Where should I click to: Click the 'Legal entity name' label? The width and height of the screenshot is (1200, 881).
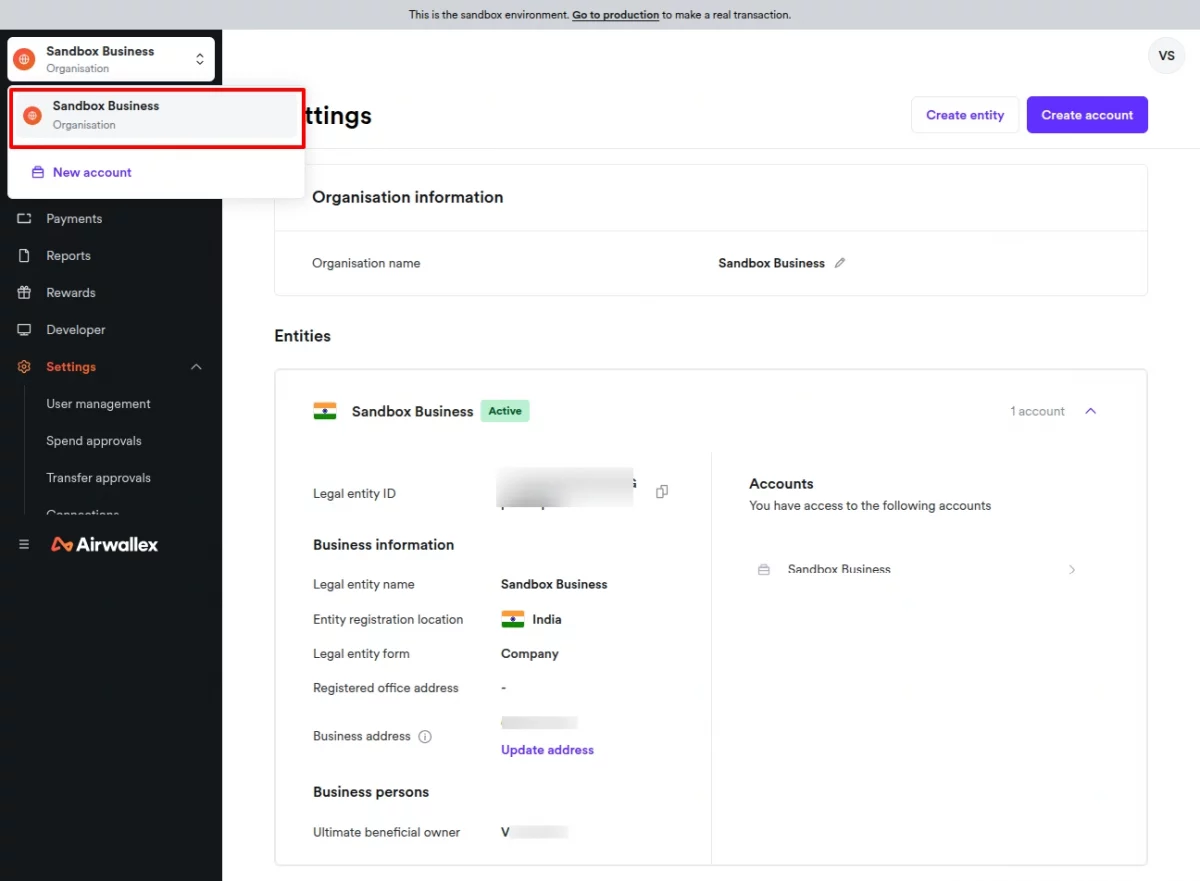[x=364, y=584]
